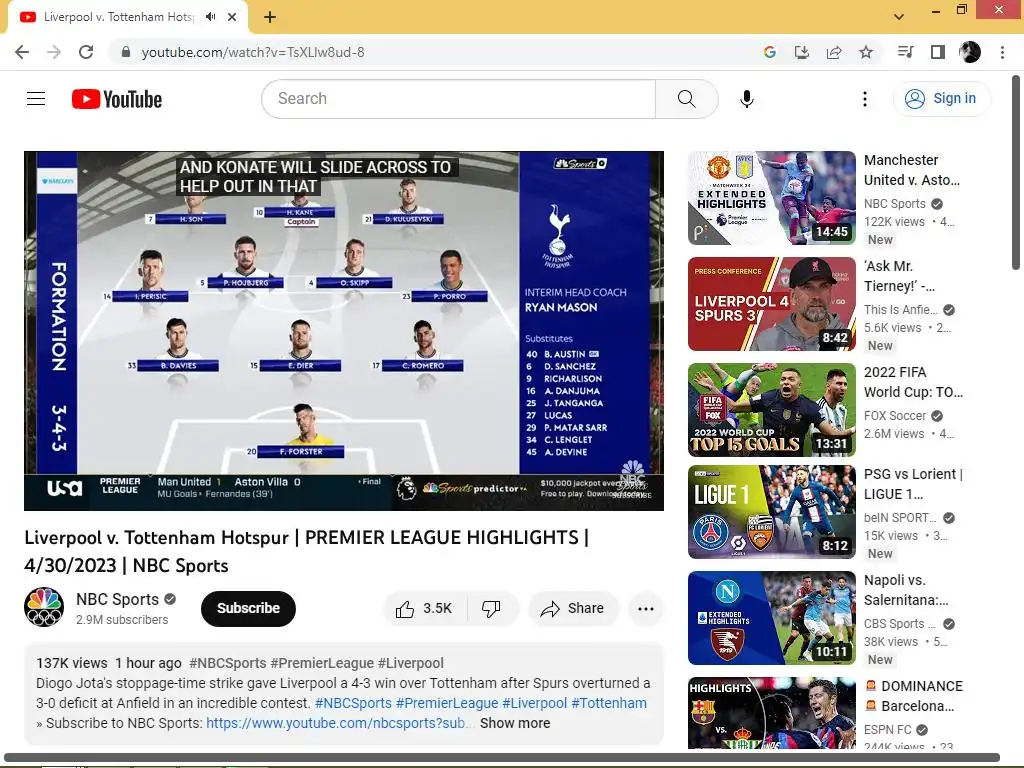
Task: Click the address bar URL
Action: [253, 52]
